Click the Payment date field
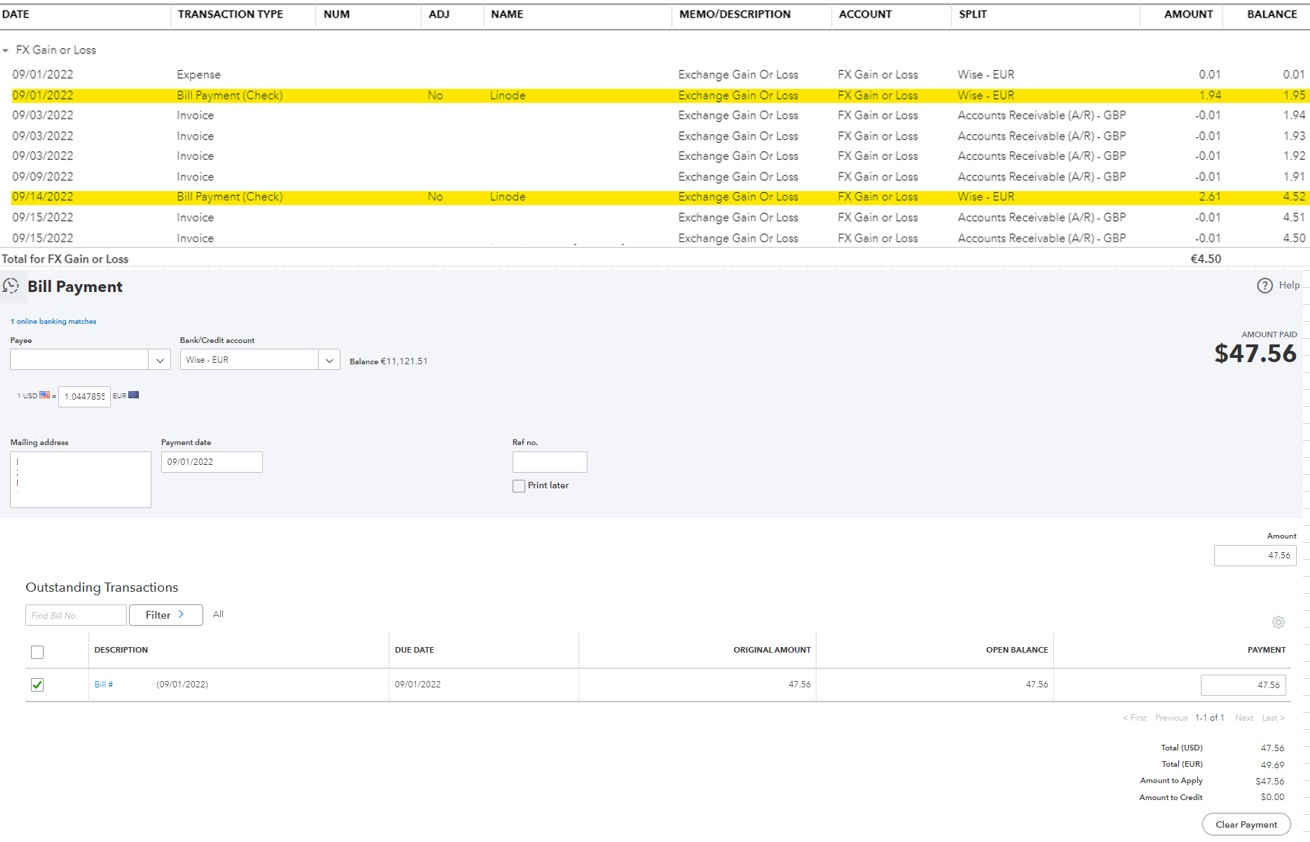This screenshot has width=1310, height=842. click(212, 462)
